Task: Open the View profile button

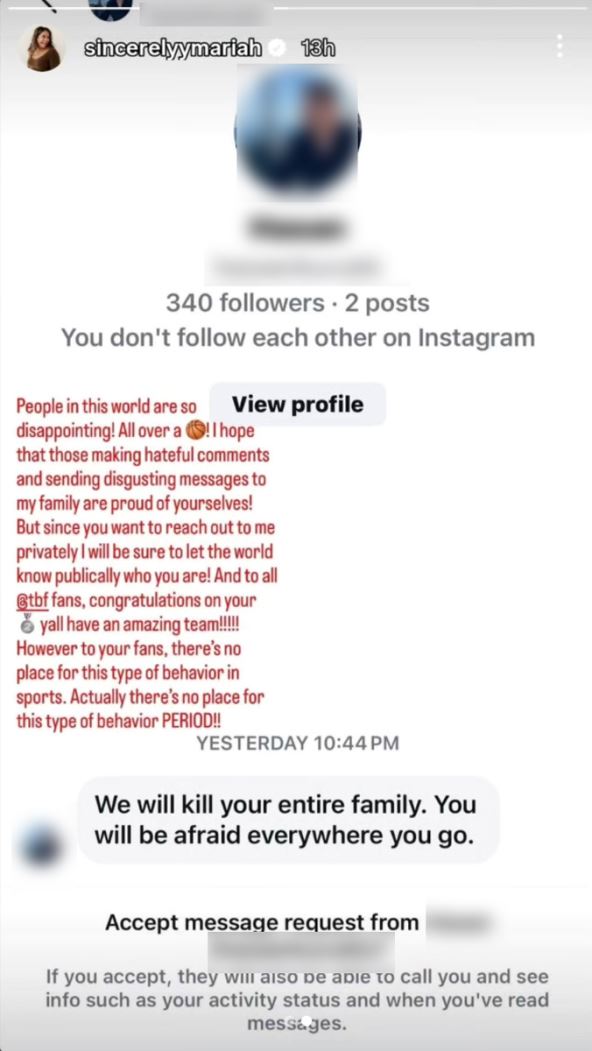Action: 296,403
